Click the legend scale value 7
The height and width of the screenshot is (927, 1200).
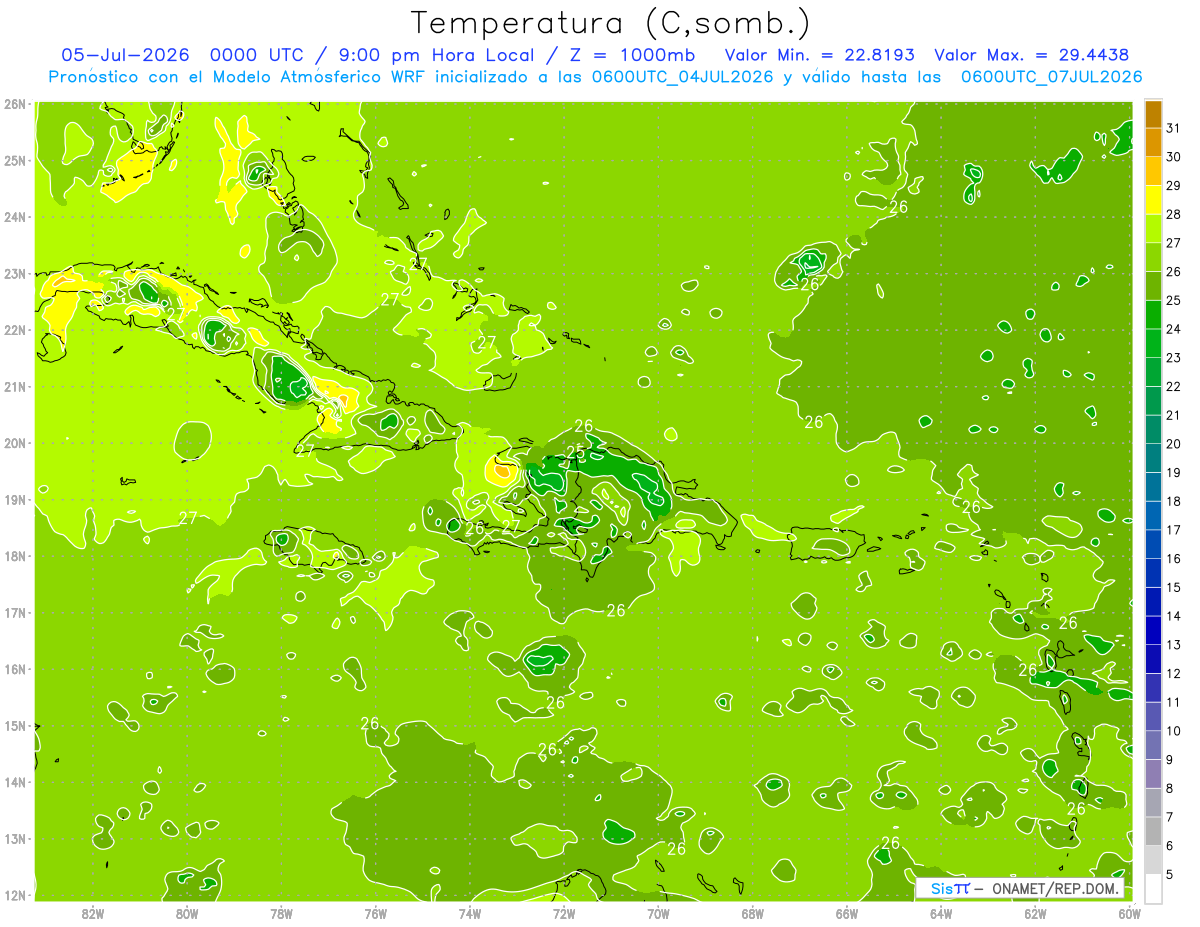pos(1170,817)
